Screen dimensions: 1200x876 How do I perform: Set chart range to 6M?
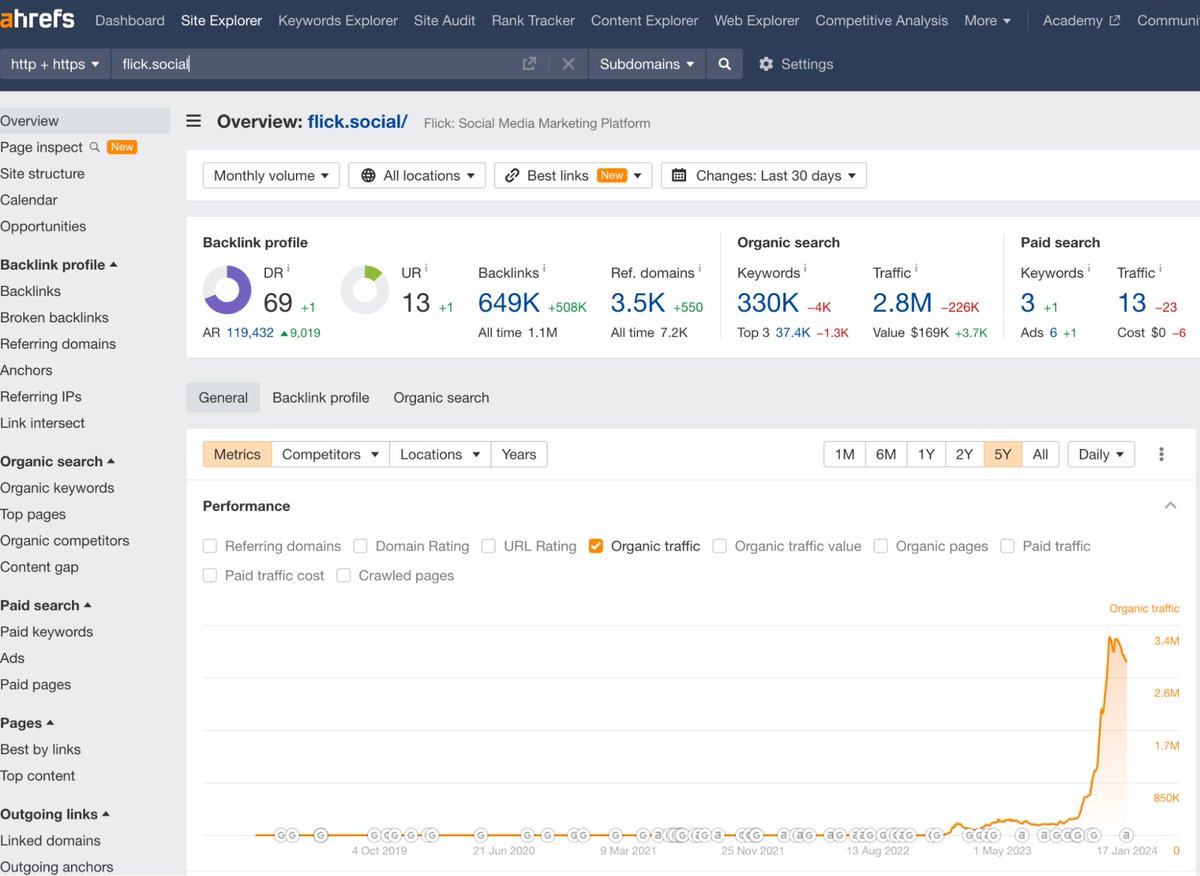[886, 454]
